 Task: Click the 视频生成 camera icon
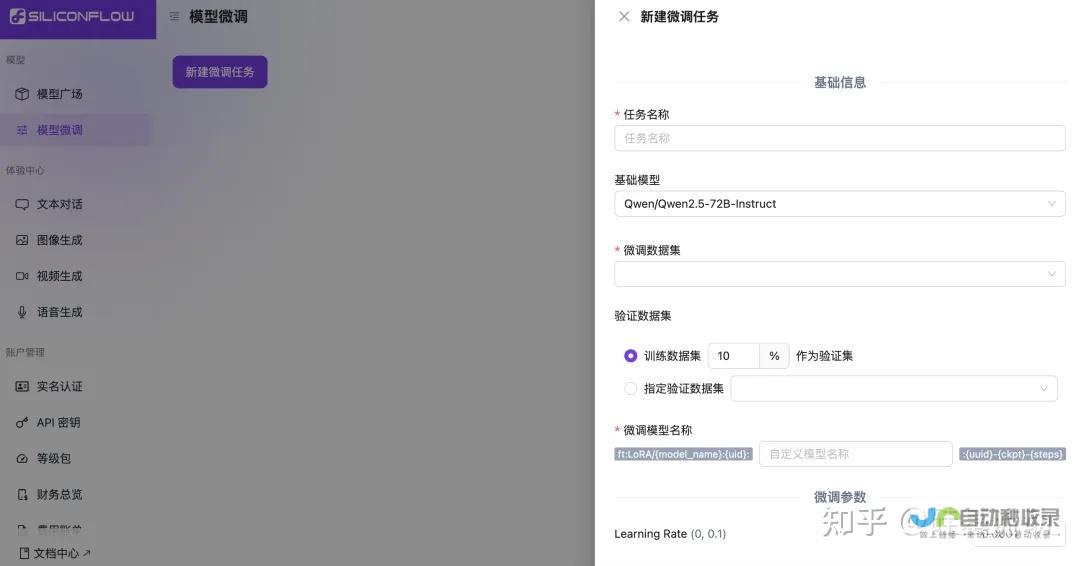click(x=22, y=276)
